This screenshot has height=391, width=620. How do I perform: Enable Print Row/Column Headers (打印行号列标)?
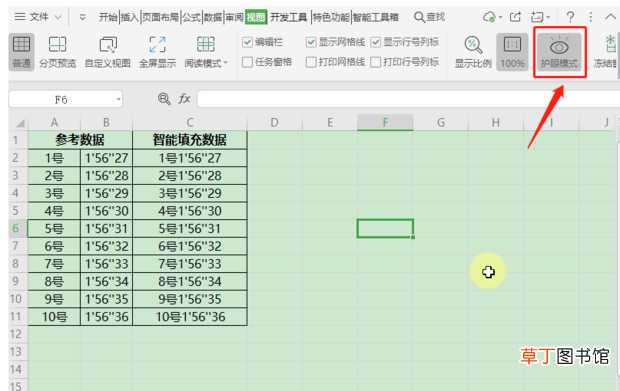pos(376,62)
